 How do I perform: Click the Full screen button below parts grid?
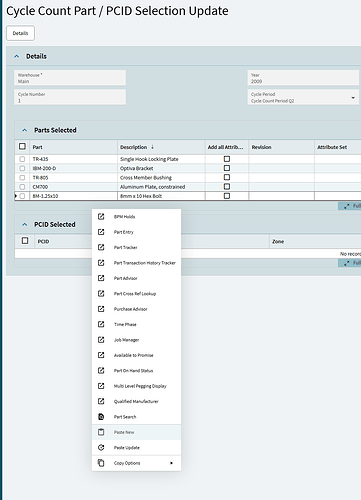(x=350, y=206)
